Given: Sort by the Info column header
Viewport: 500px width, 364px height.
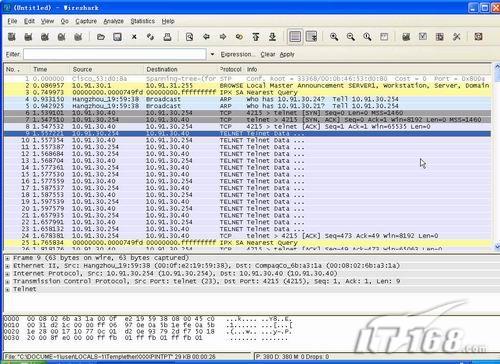Looking at the screenshot, I should [367, 69].
